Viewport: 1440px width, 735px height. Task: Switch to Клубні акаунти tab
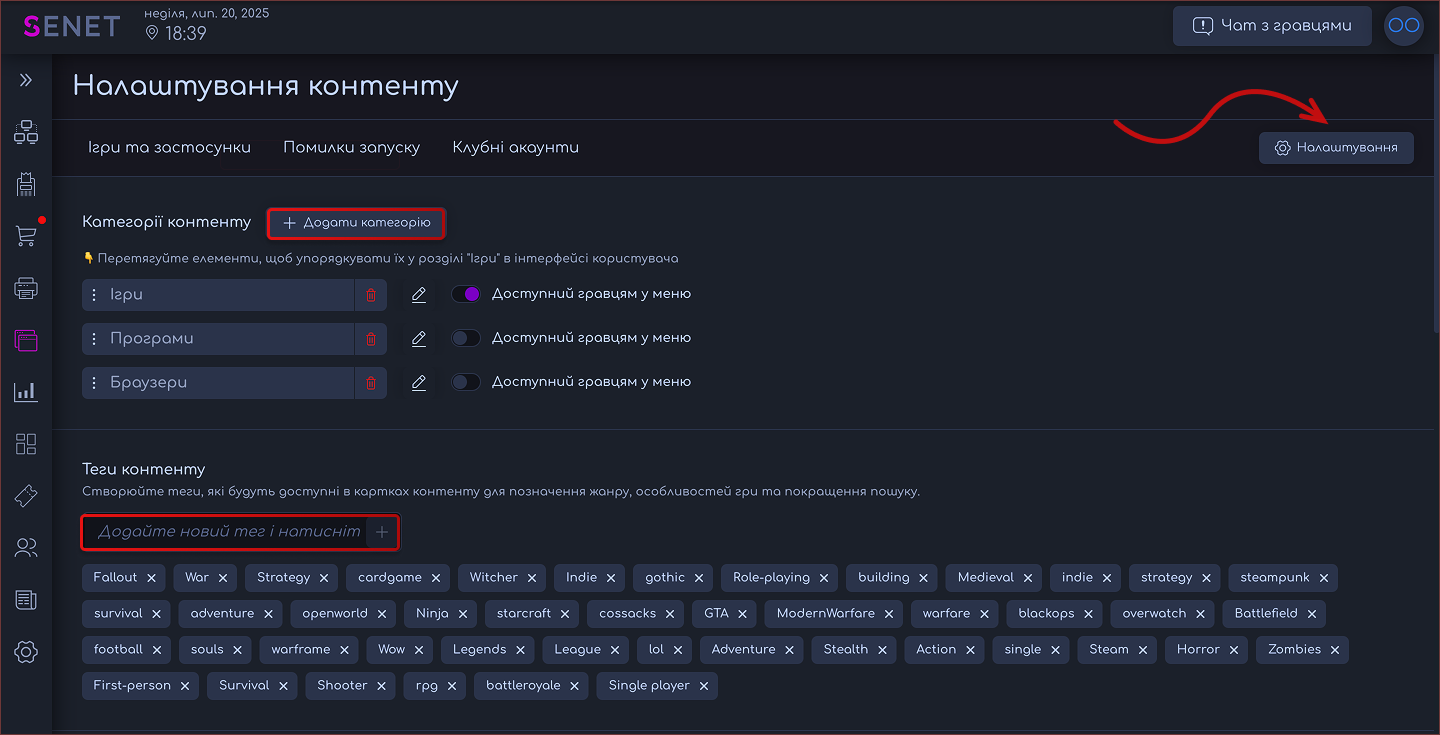pyautogui.click(x=515, y=148)
